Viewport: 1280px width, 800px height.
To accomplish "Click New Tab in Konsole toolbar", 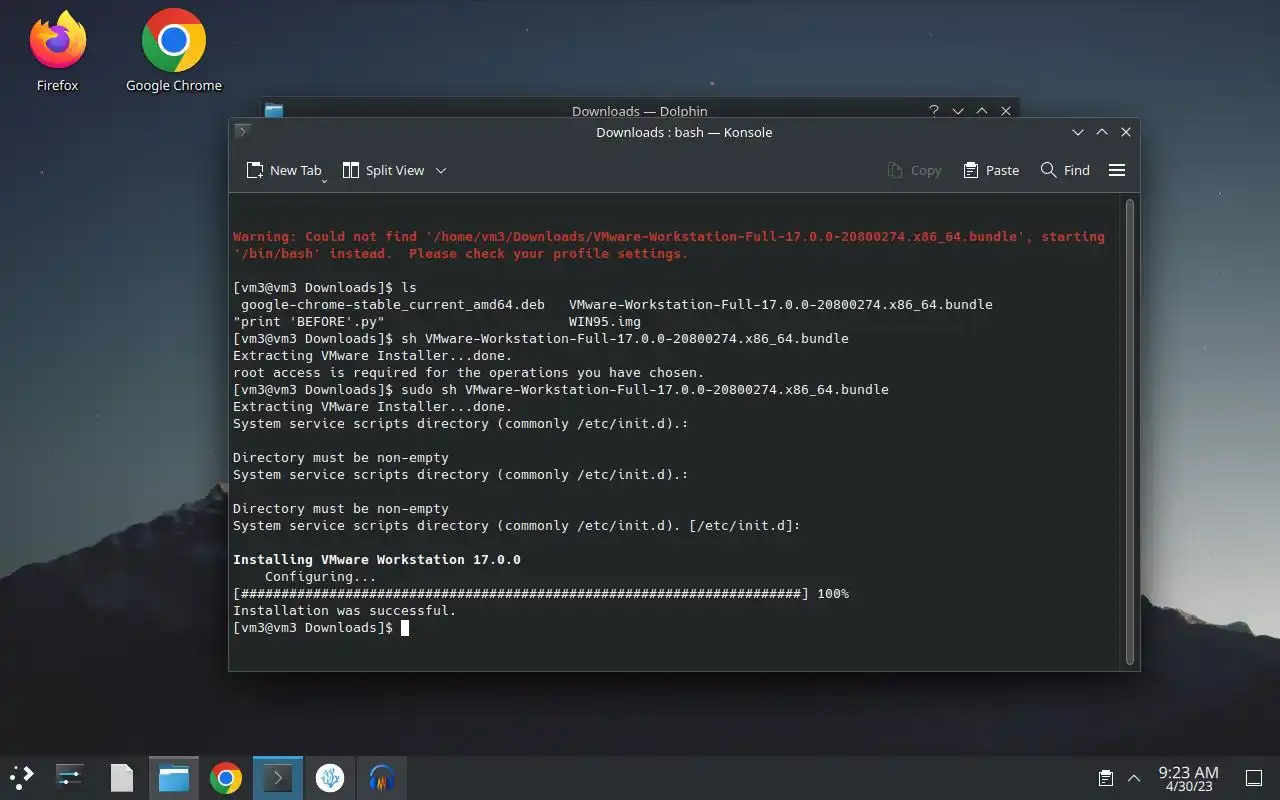I will click(285, 170).
